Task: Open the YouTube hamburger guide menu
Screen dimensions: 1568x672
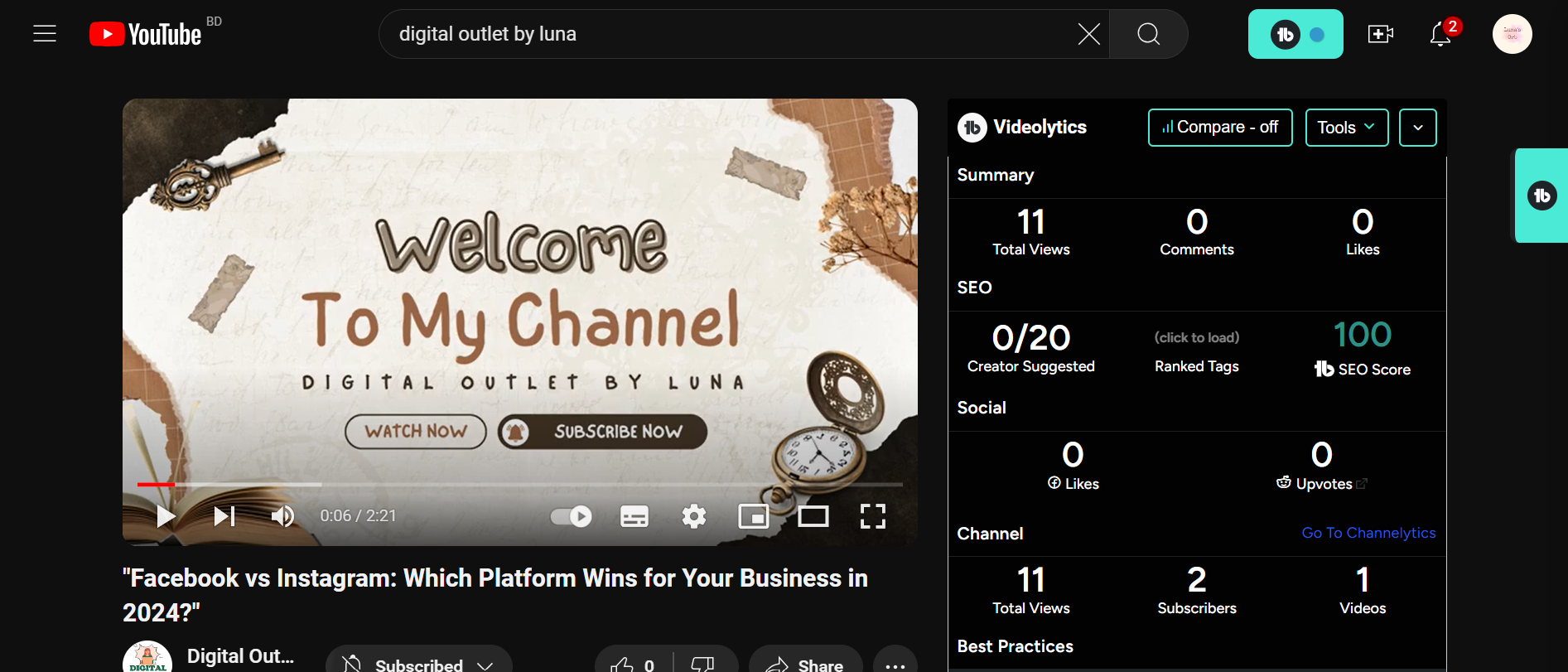Action: [x=45, y=34]
